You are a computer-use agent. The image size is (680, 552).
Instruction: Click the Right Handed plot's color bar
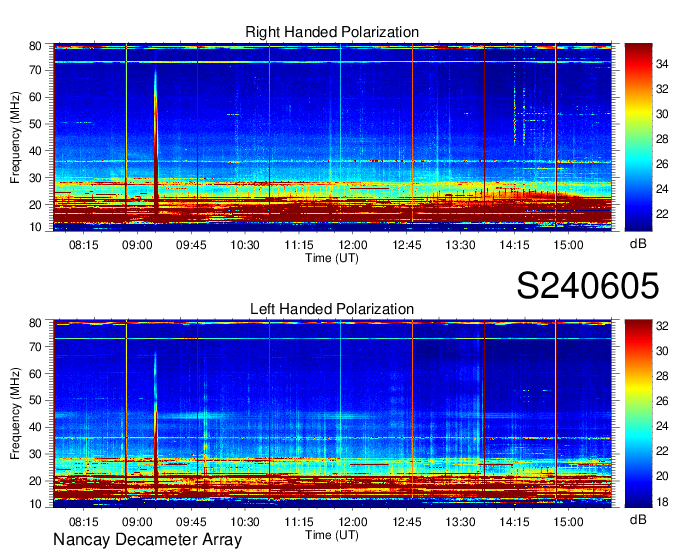click(638, 137)
